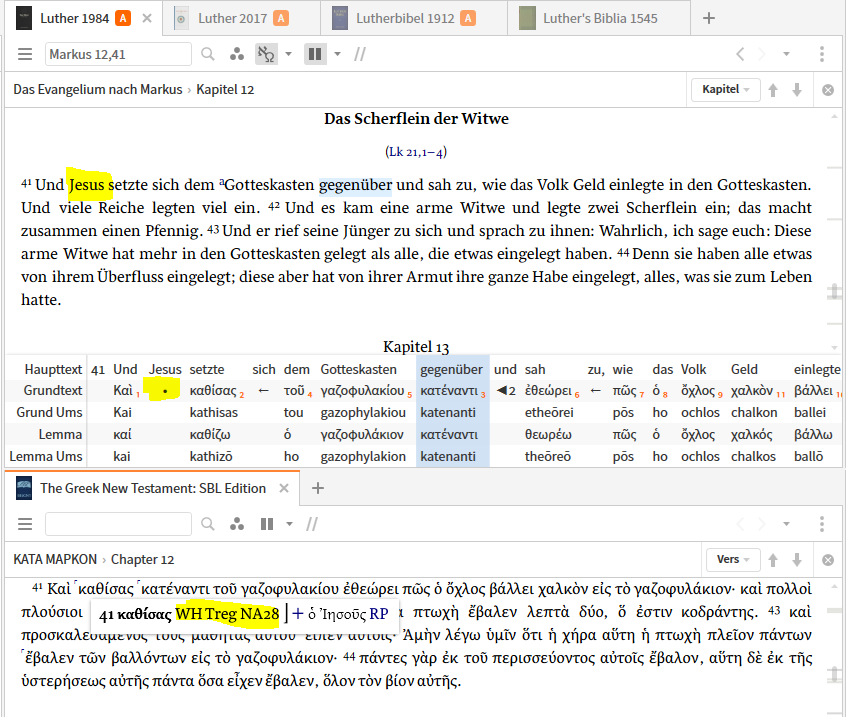Click the Haupttext interlinear row label
This screenshot has height=717, width=846.
point(53,370)
